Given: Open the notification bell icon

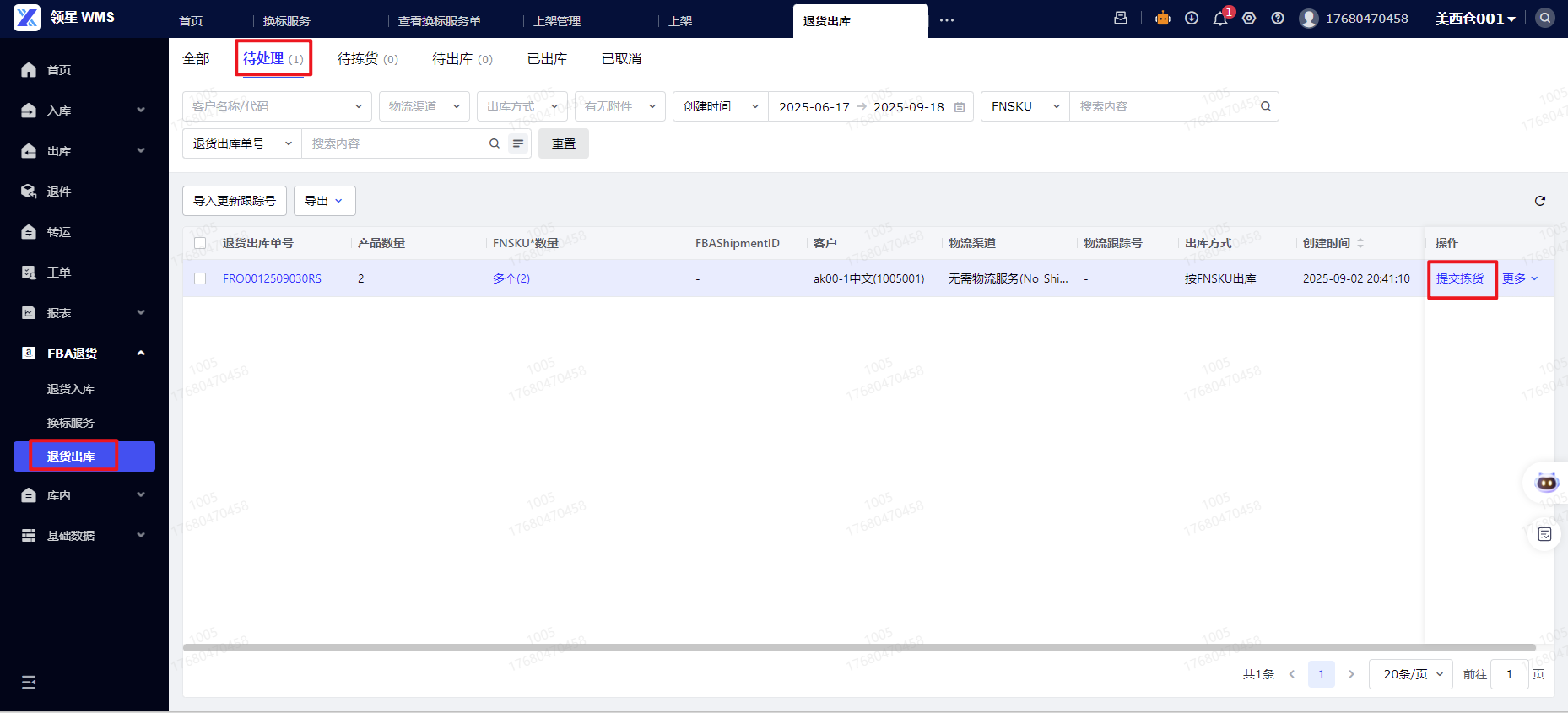Looking at the screenshot, I should click(x=1220, y=19).
